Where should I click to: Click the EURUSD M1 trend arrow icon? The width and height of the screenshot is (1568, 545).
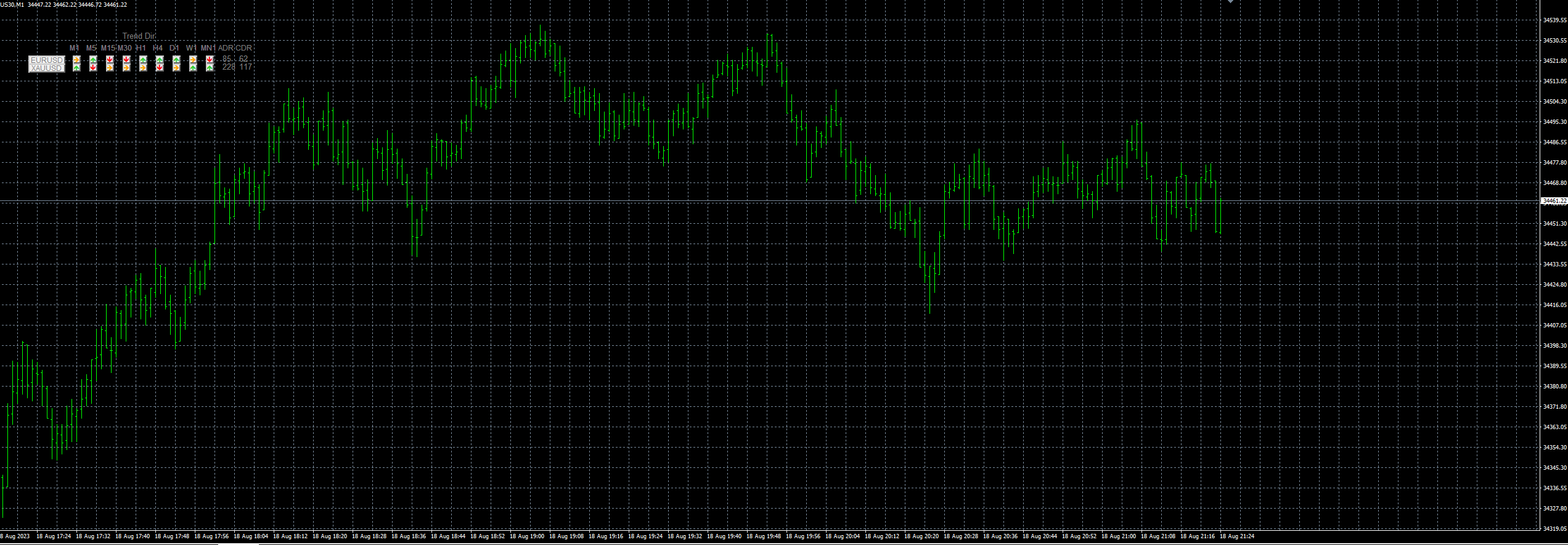point(76,60)
